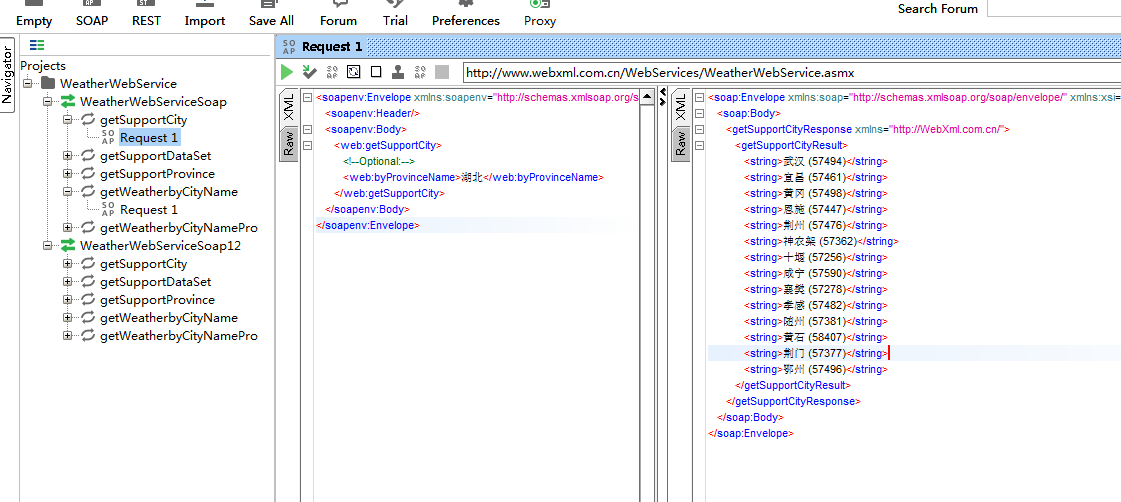Viewport: 1121px width, 502px height.
Task: Click the response line containing 57362
Action: point(821,241)
